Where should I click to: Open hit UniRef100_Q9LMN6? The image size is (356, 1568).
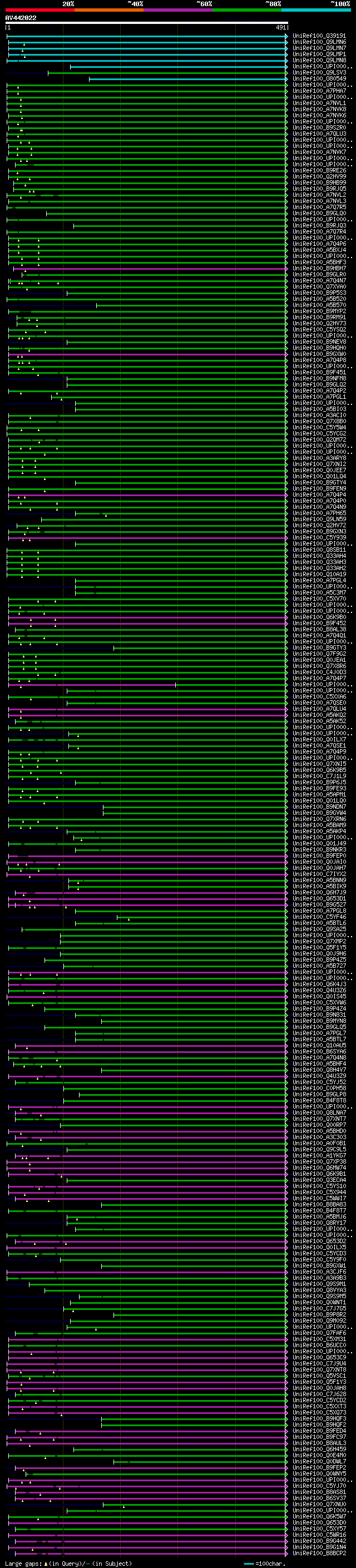(319, 42)
